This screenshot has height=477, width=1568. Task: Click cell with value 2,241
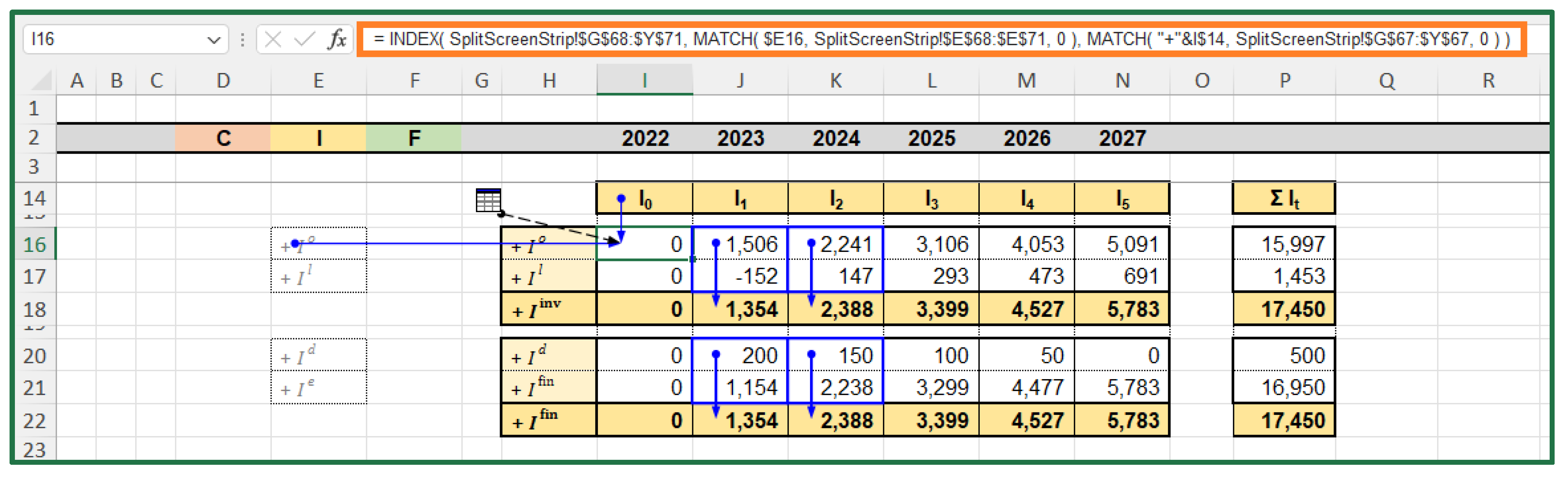[x=836, y=244]
